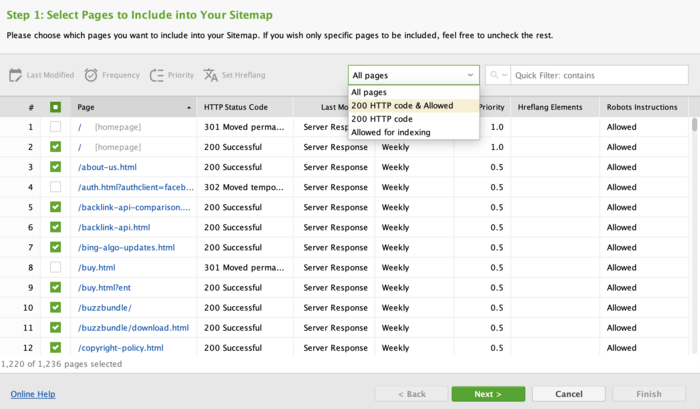Check row 1, the 301 homepage
This screenshot has height=409, width=700.
tap(55, 127)
